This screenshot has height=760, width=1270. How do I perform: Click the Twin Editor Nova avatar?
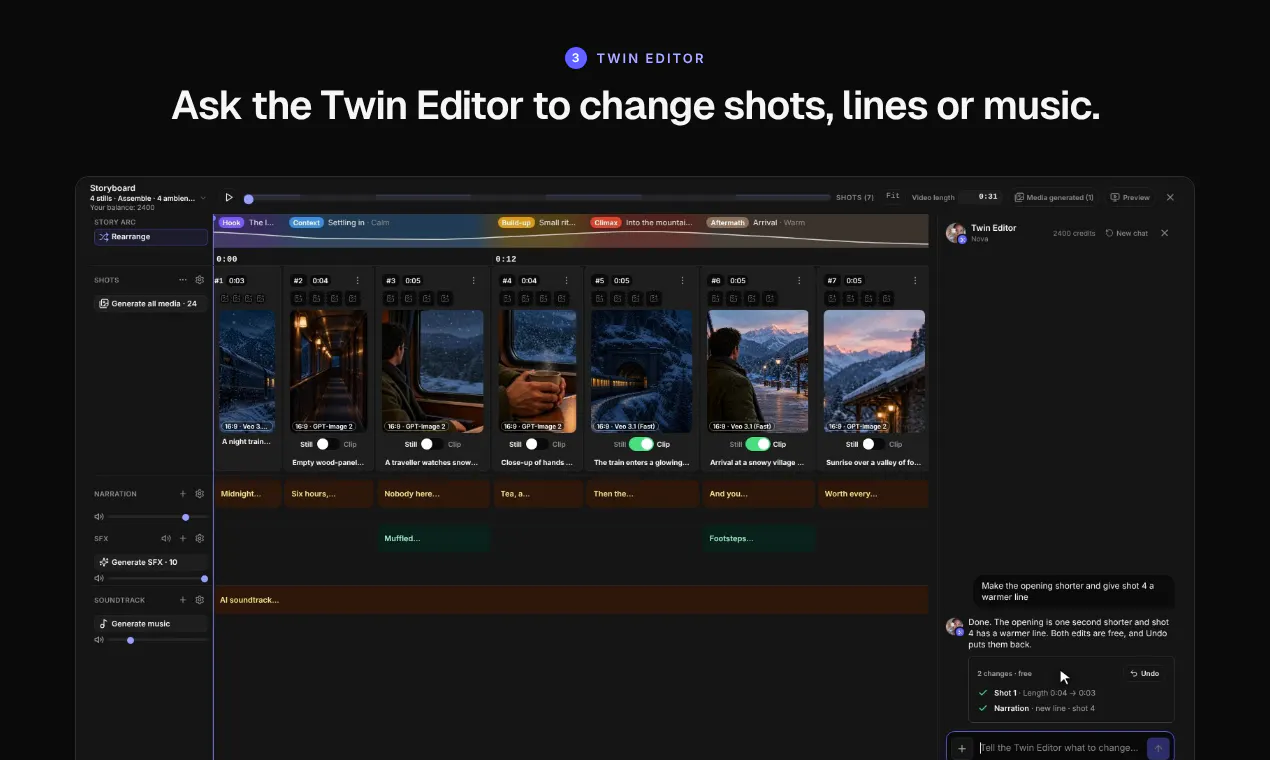tap(956, 233)
